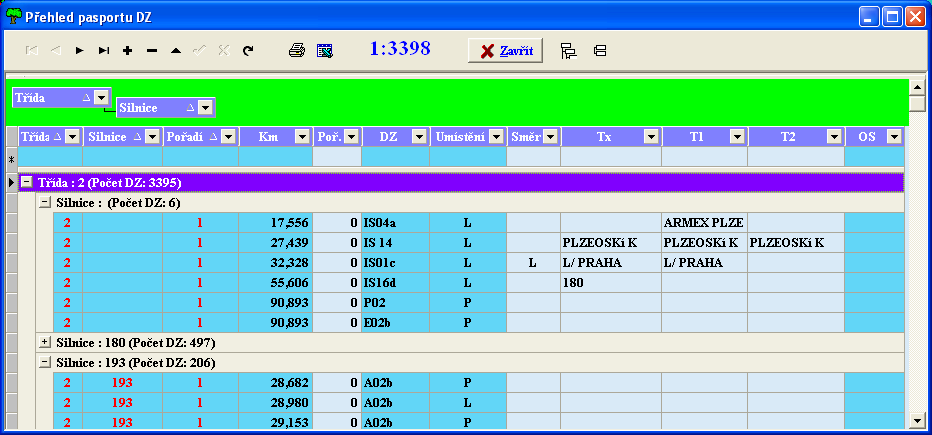Viewport: 932px width, 435px height.
Task: Select Km value 28,980
Action: click(x=276, y=403)
